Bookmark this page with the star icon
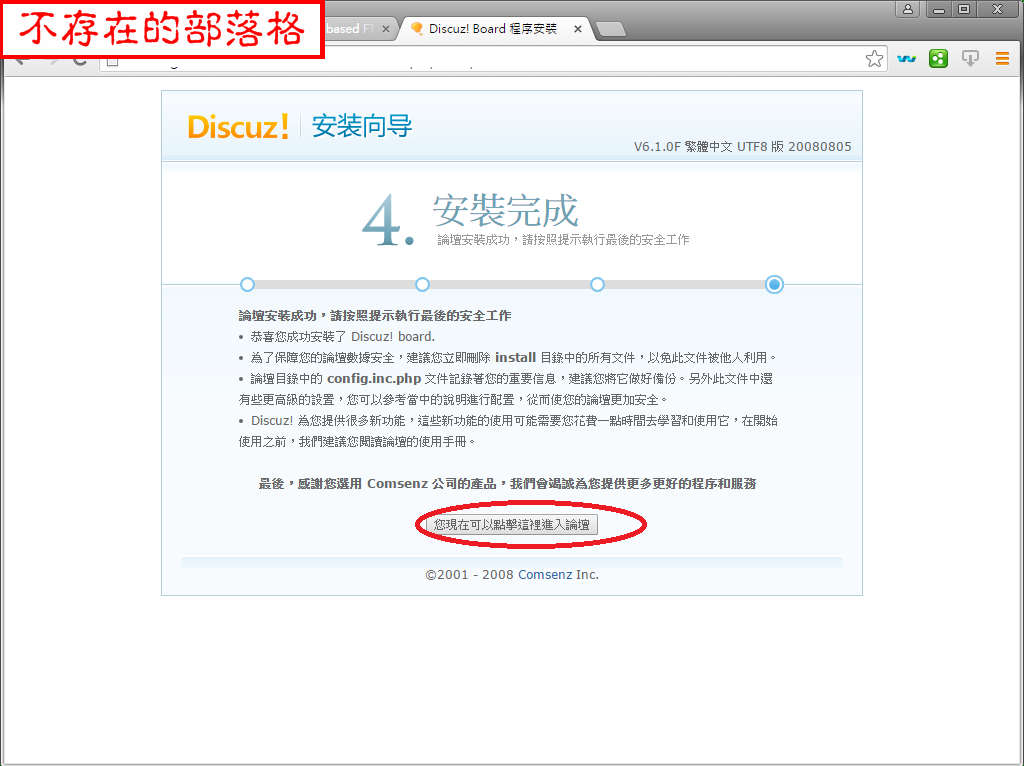This screenshot has height=766, width=1024. point(874,59)
